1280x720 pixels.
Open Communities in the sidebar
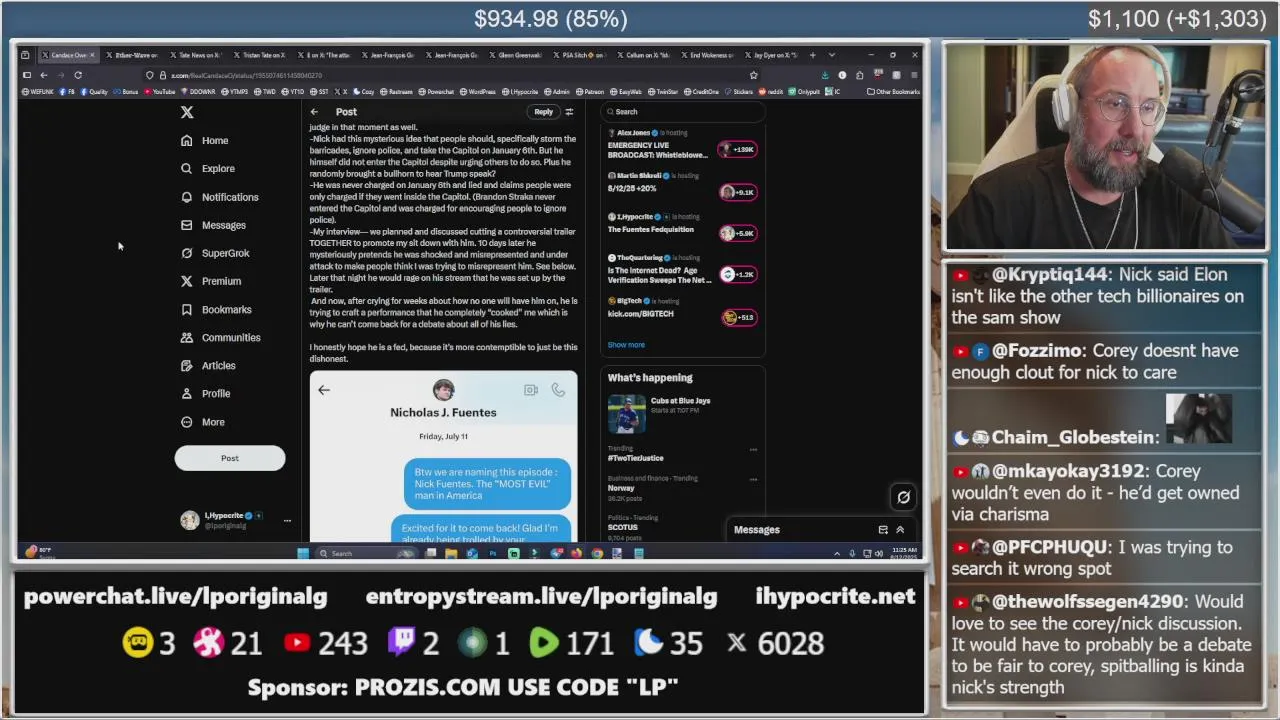tap(220, 337)
